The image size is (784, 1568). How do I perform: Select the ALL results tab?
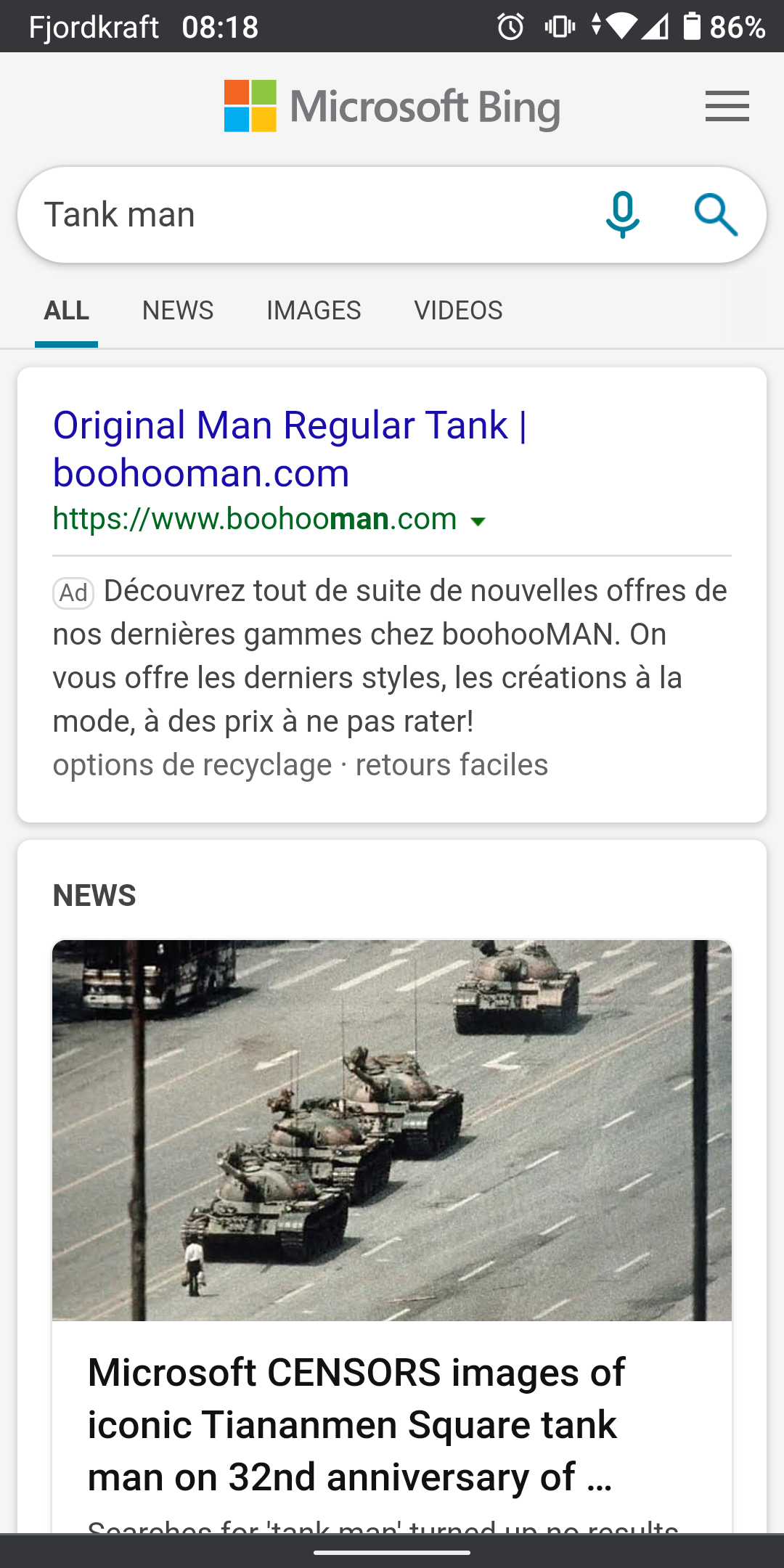pyautogui.click(x=66, y=311)
